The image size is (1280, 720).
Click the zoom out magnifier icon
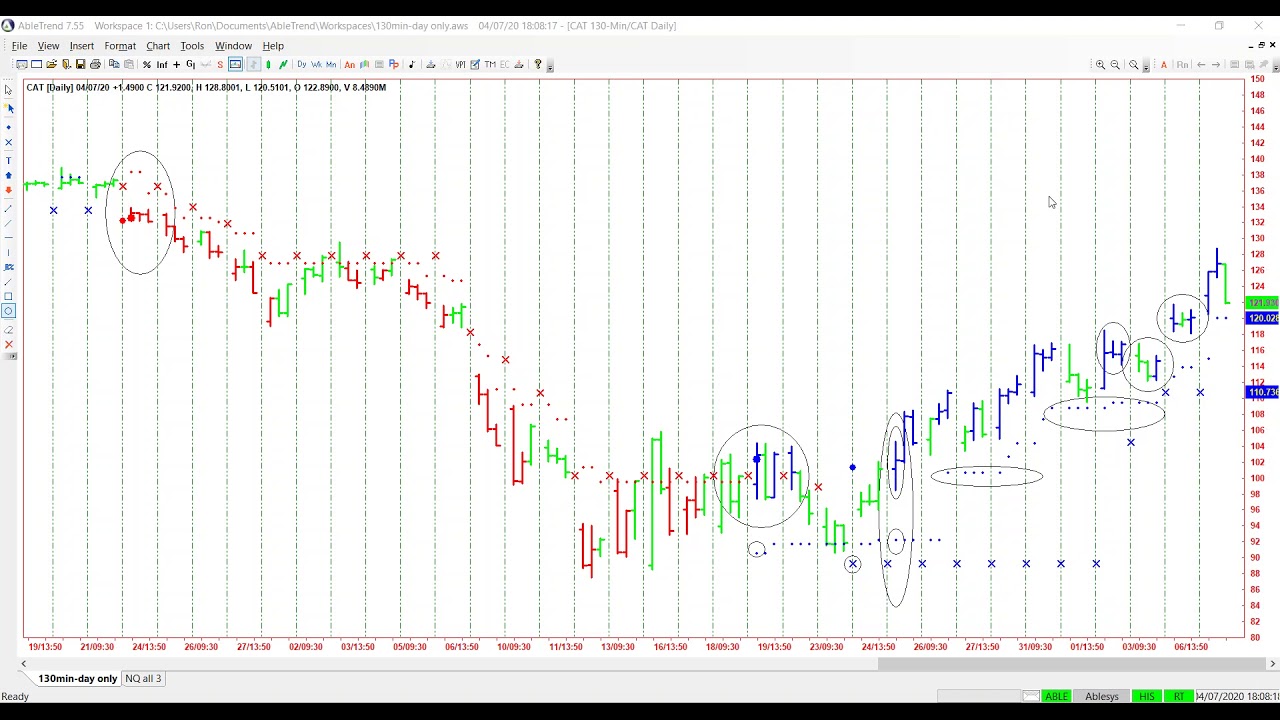coord(1115,65)
